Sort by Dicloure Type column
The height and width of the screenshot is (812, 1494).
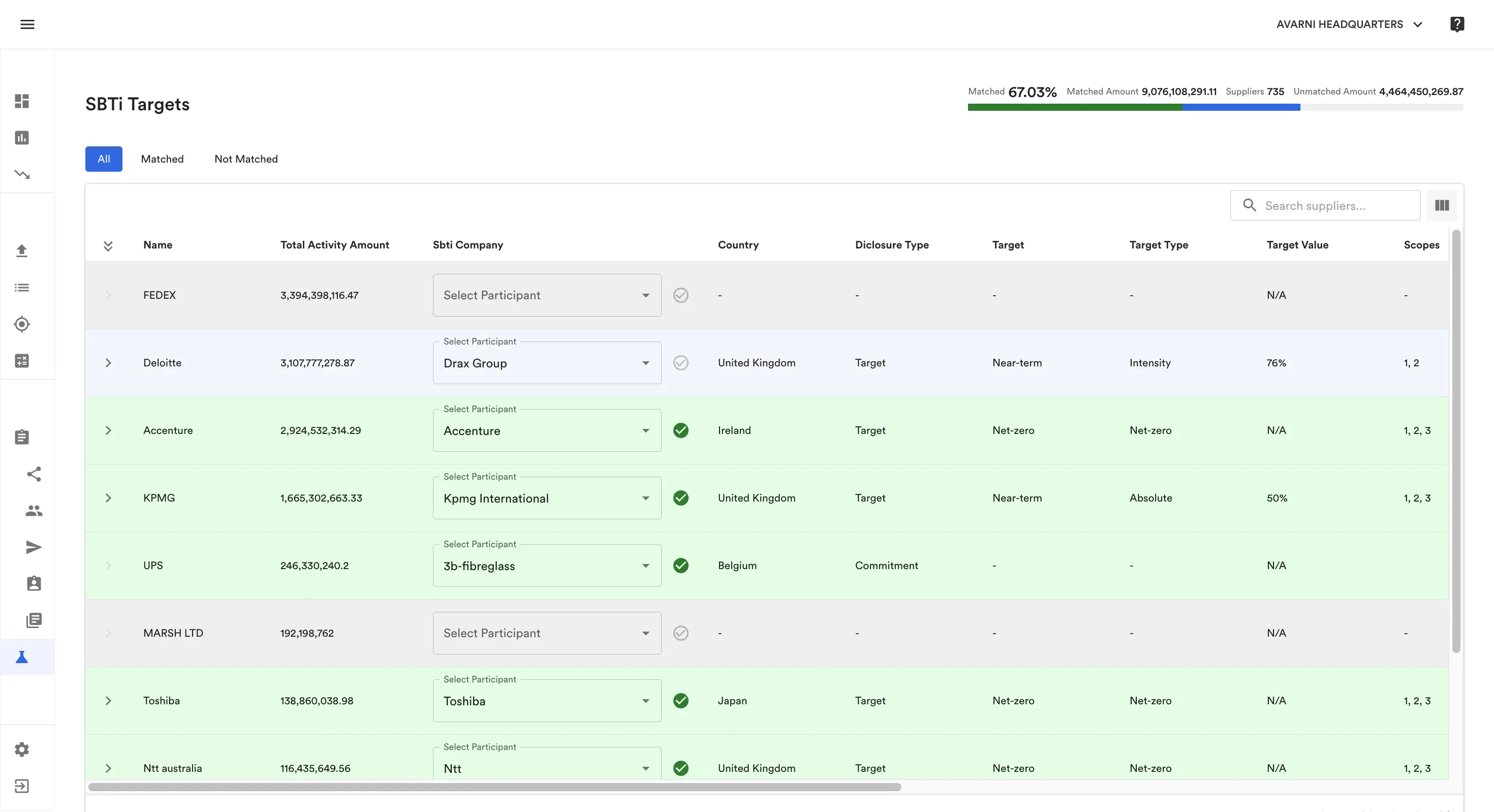(x=892, y=245)
